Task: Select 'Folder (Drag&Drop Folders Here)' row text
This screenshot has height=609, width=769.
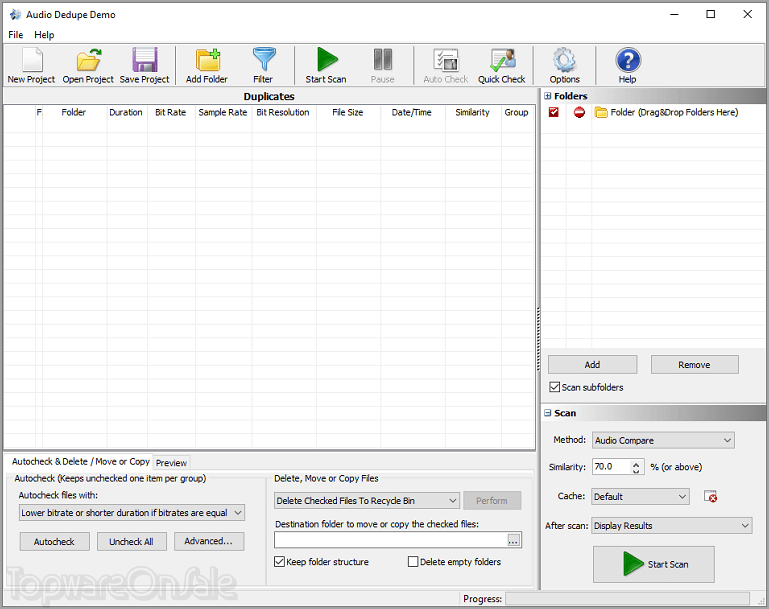Action: click(x=674, y=112)
